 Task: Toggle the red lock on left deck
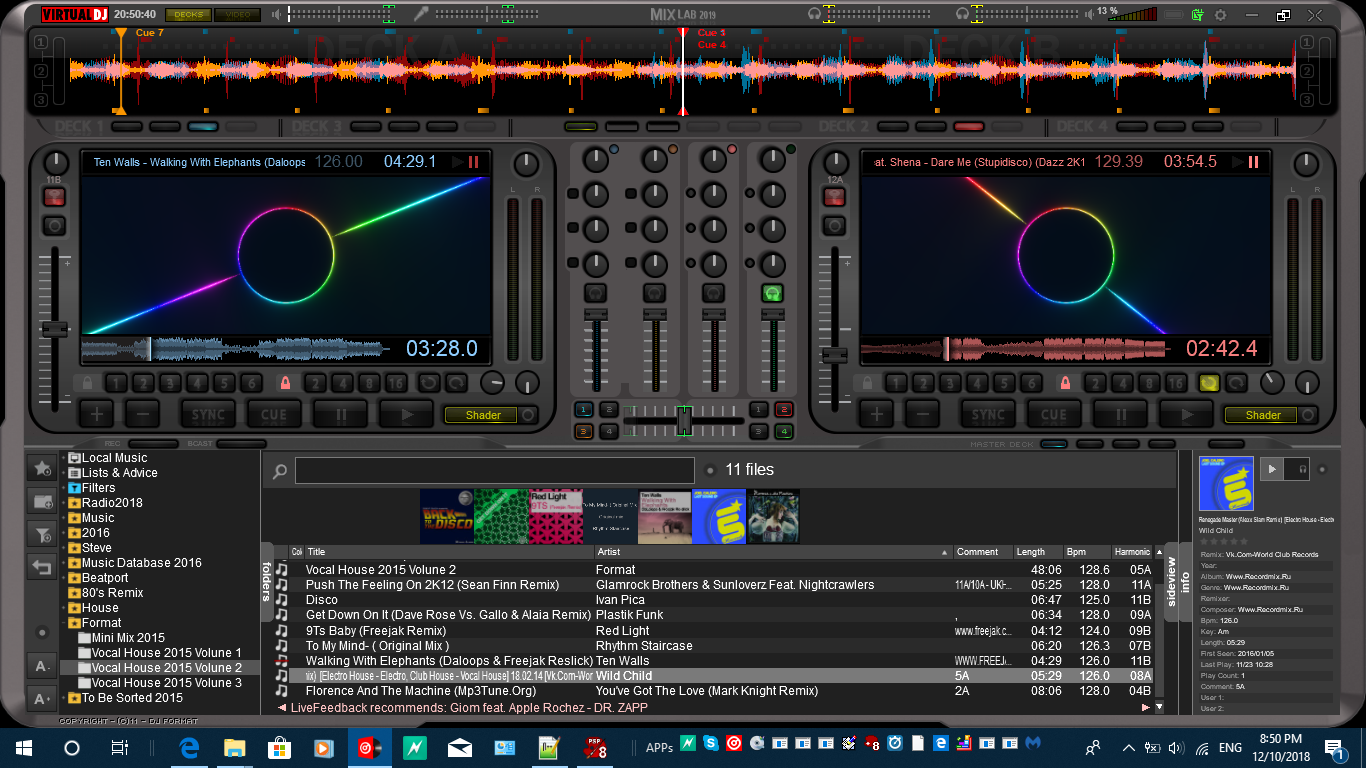click(x=285, y=383)
